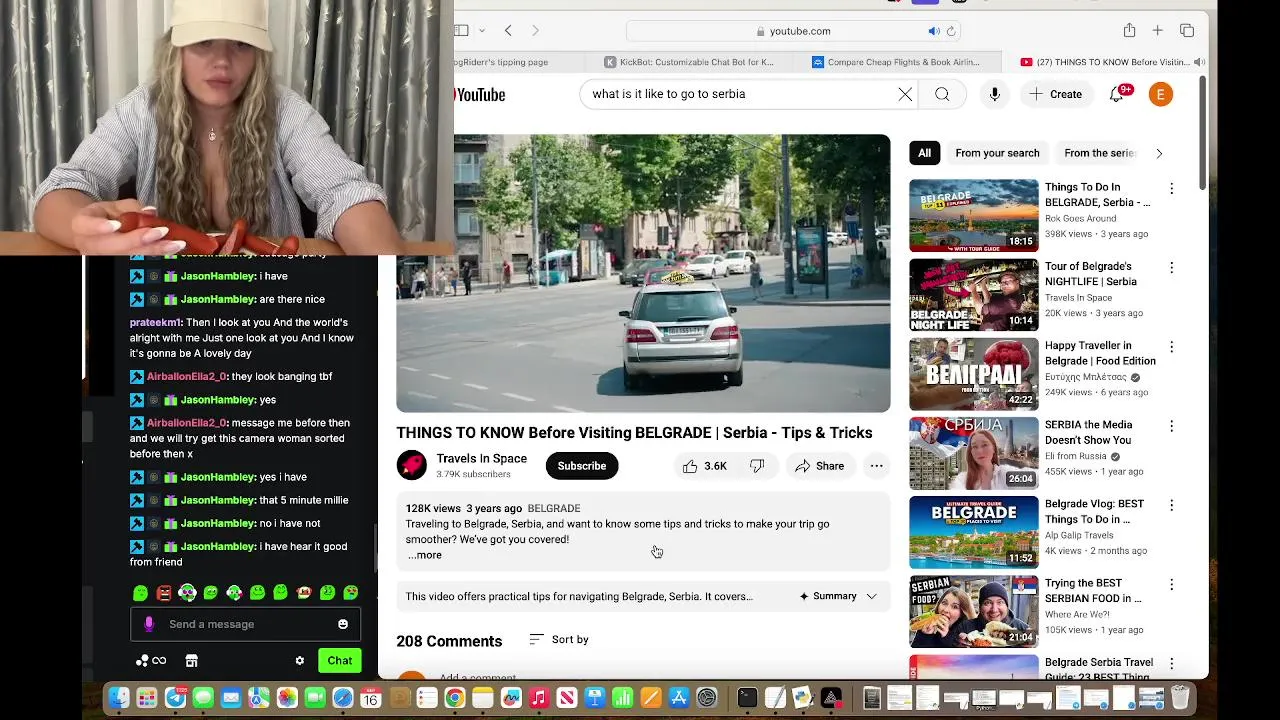Screen dimensions: 1280x720
Task: Mute the playing YouTube tab speaker icon
Action: (1199, 62)
